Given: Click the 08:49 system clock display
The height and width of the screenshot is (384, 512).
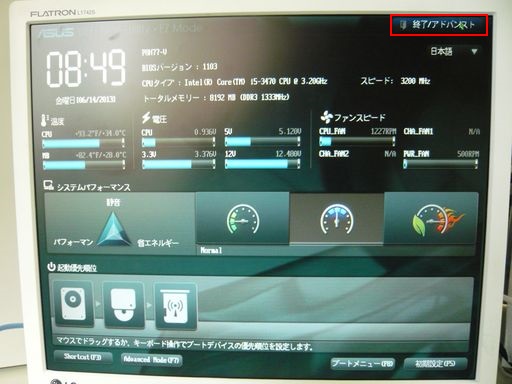Looking at the screenshot, I should click(86, 69).
